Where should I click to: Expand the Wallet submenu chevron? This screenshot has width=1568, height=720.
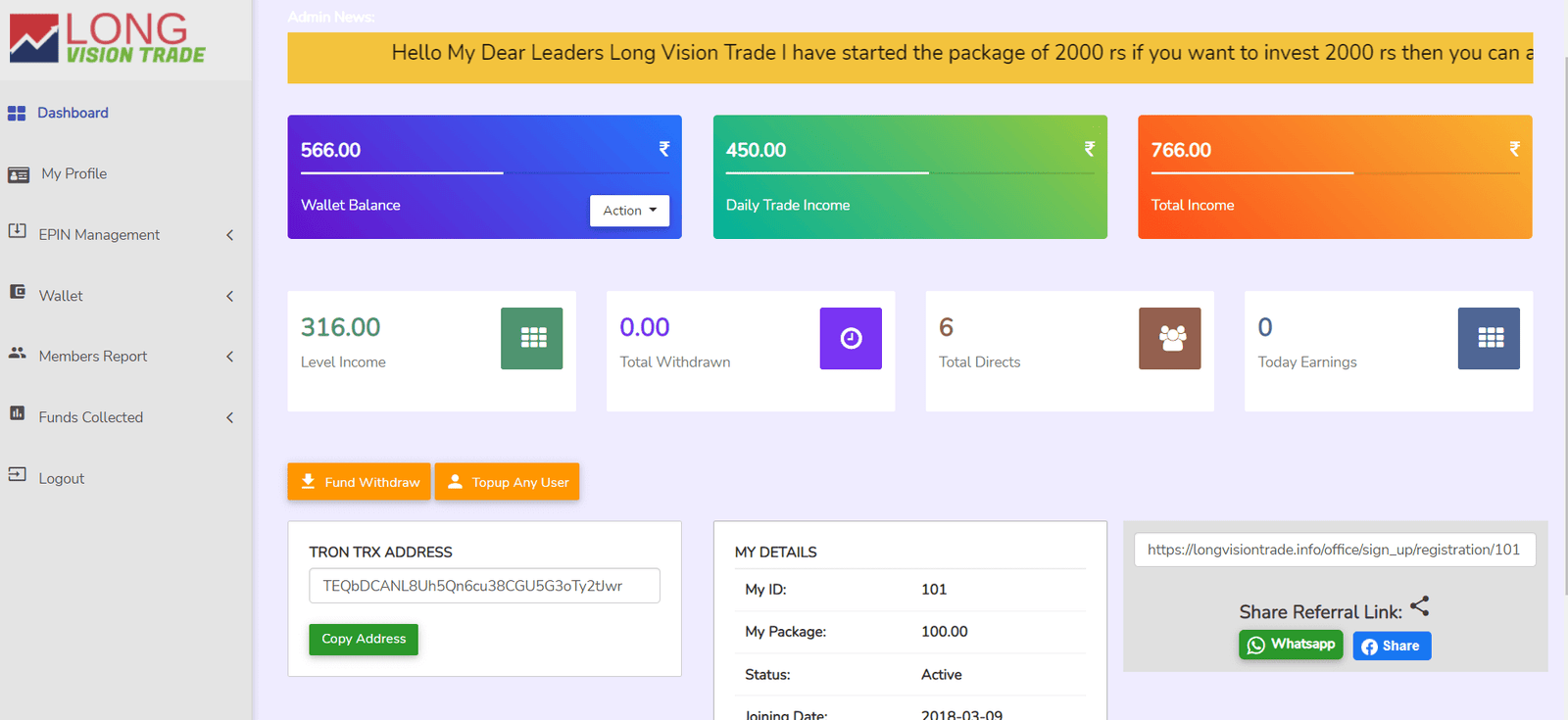coord(230,296)
